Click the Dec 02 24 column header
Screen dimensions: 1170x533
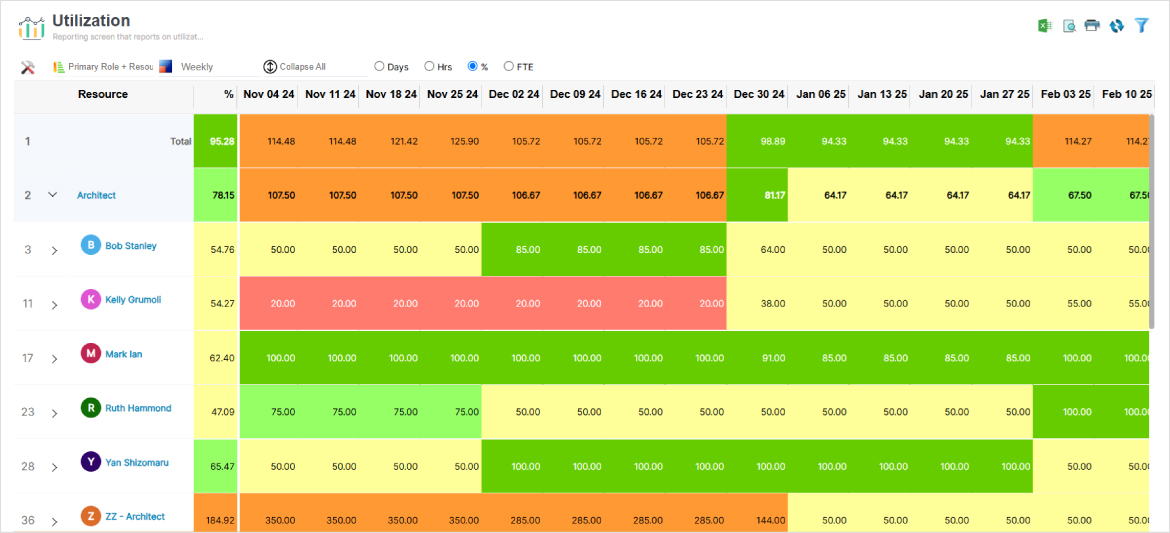(513, 95)
